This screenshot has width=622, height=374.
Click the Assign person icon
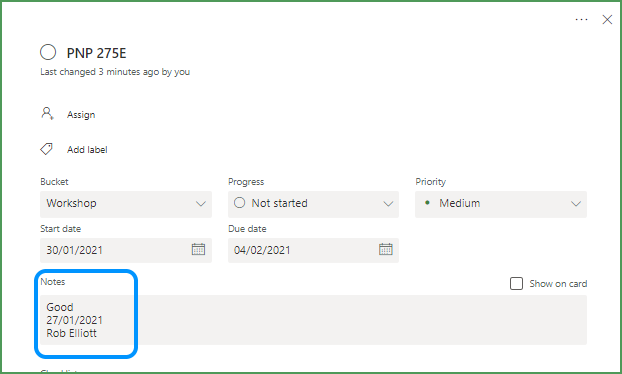tap(47, 114)
